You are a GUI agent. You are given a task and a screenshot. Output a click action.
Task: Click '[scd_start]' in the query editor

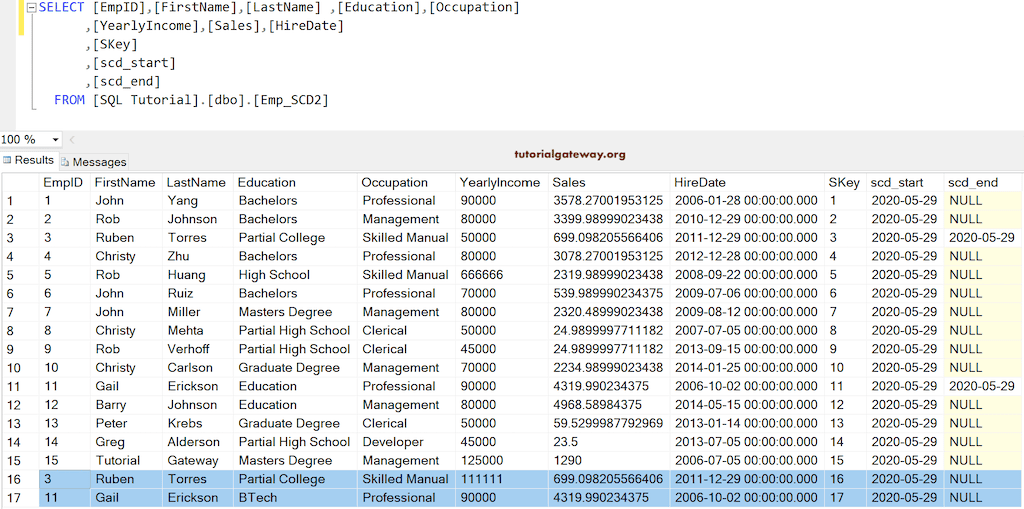pos(134,63)
